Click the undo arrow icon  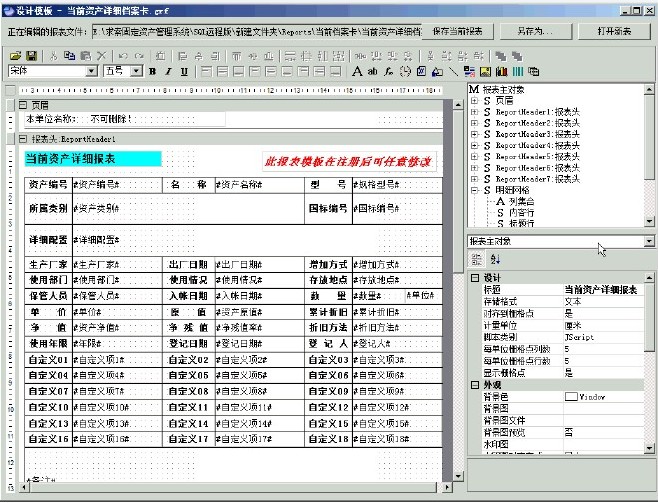[121, 55]
